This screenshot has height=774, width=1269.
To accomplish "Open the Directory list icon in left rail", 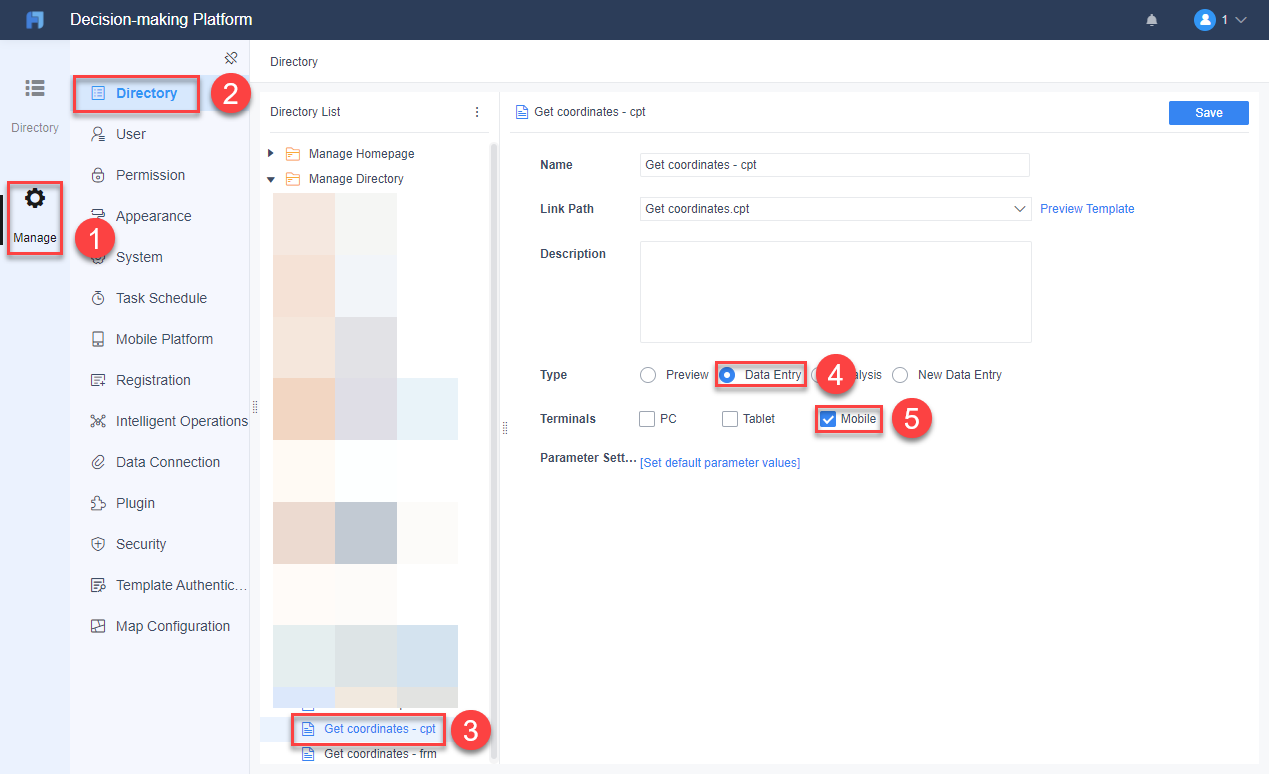I will coord(35,88).
